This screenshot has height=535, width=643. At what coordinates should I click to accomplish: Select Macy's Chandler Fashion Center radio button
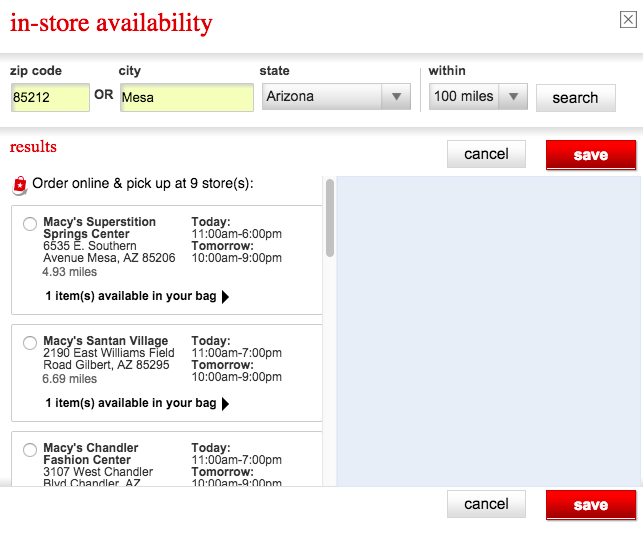[x=30, y=450]
